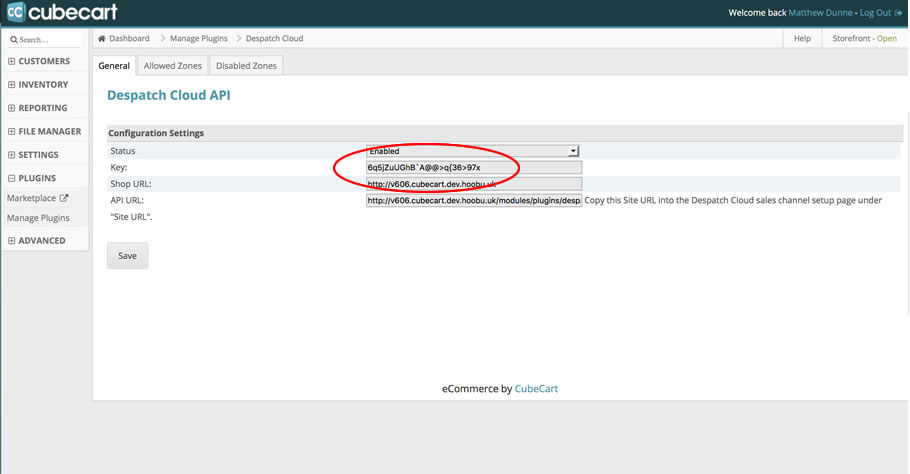Viewport: 910px width, 474px height.
Task: Click the Marketplace external link icon
Action: (64, 198)
